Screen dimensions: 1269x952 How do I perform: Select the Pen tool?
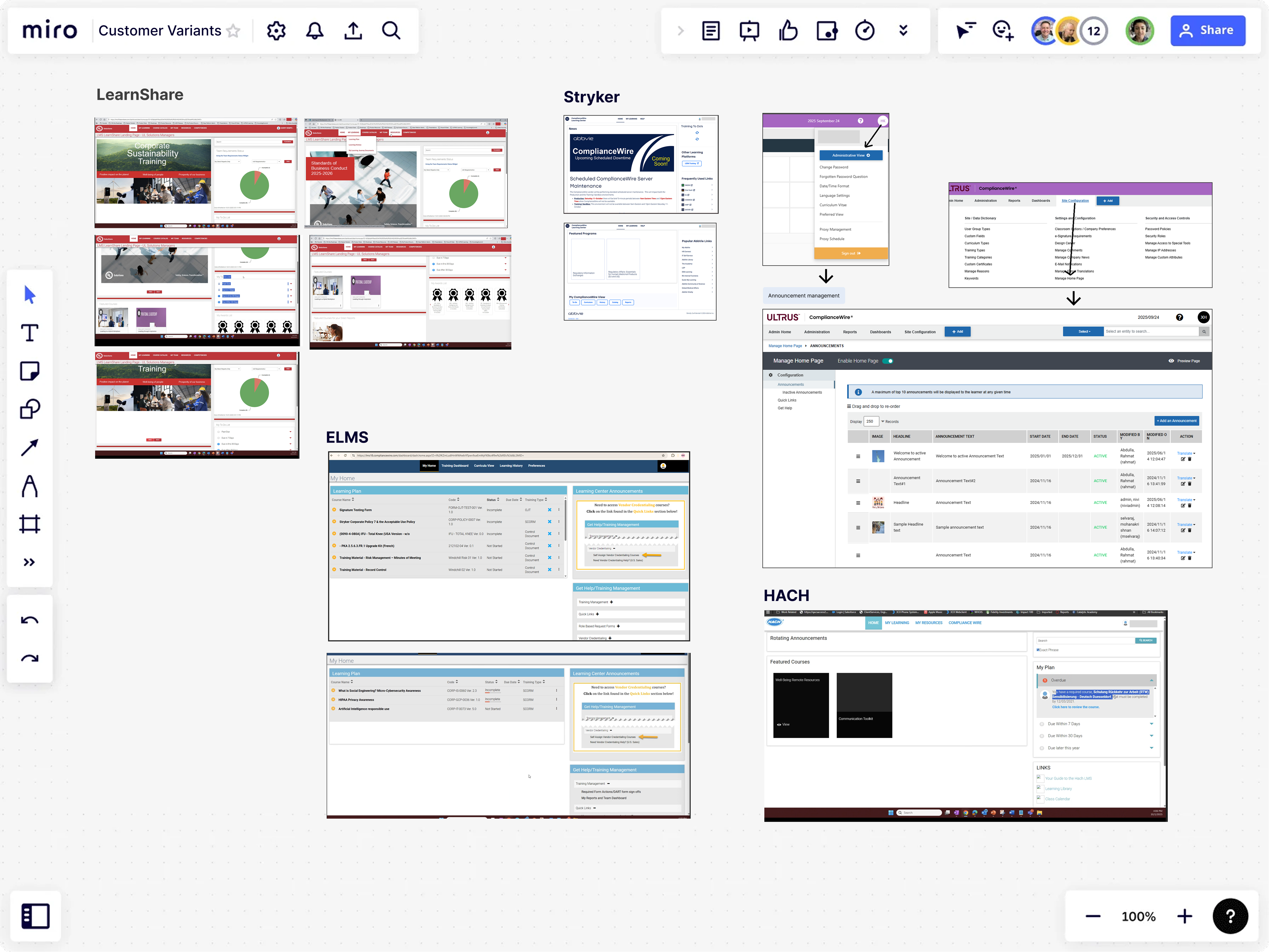[30, 486]
